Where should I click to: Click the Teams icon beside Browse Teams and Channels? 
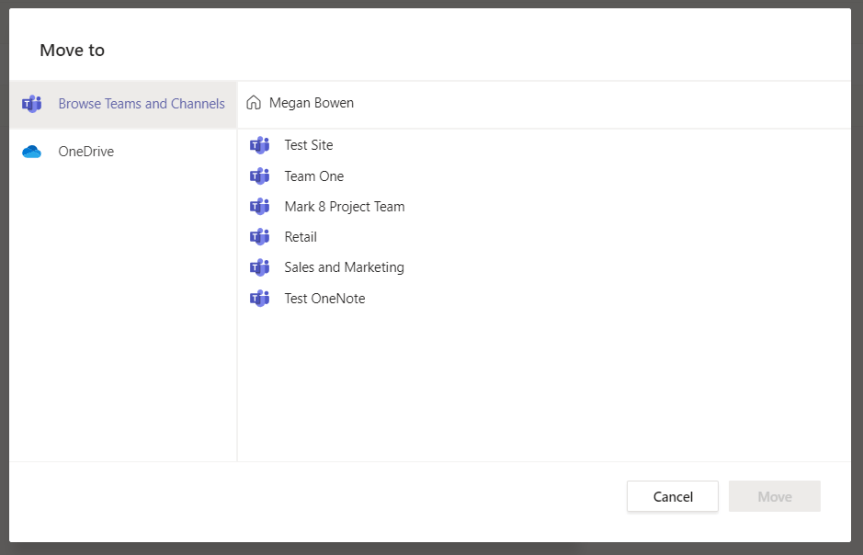(32, 104)
